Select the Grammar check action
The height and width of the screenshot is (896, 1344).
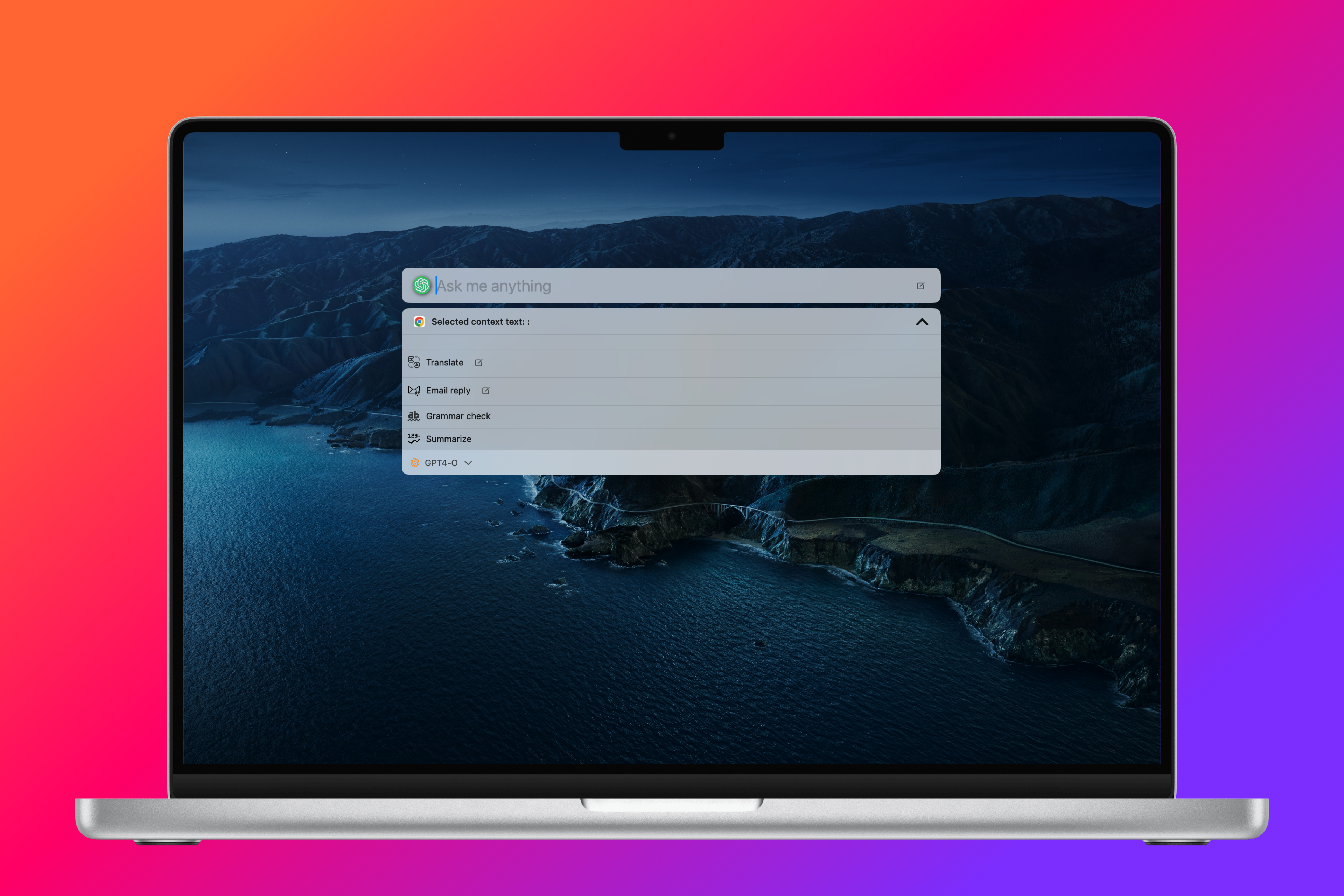click(458, 416)
